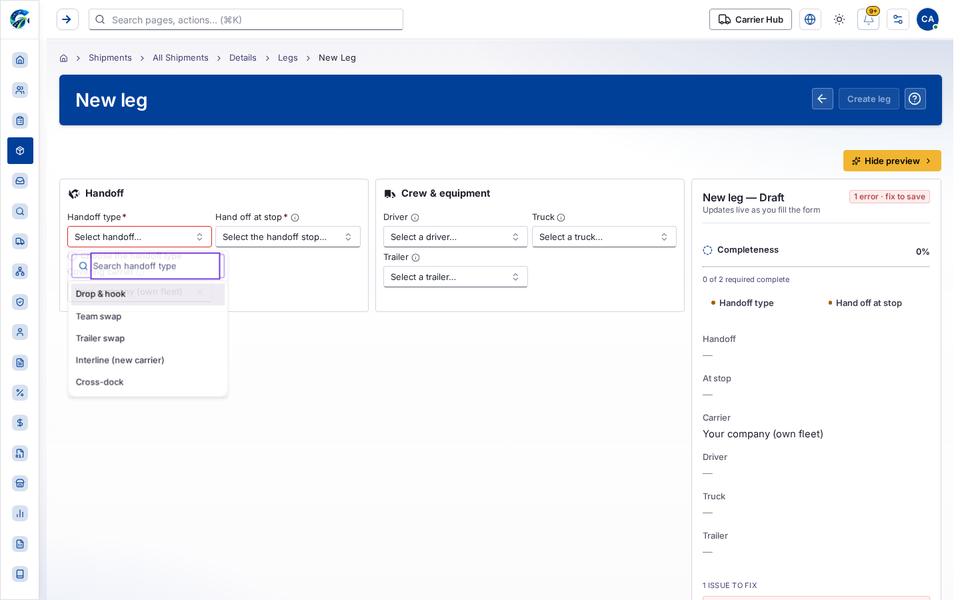
Task: Open the people group icon in sidebar
Action: coord(20,90)
